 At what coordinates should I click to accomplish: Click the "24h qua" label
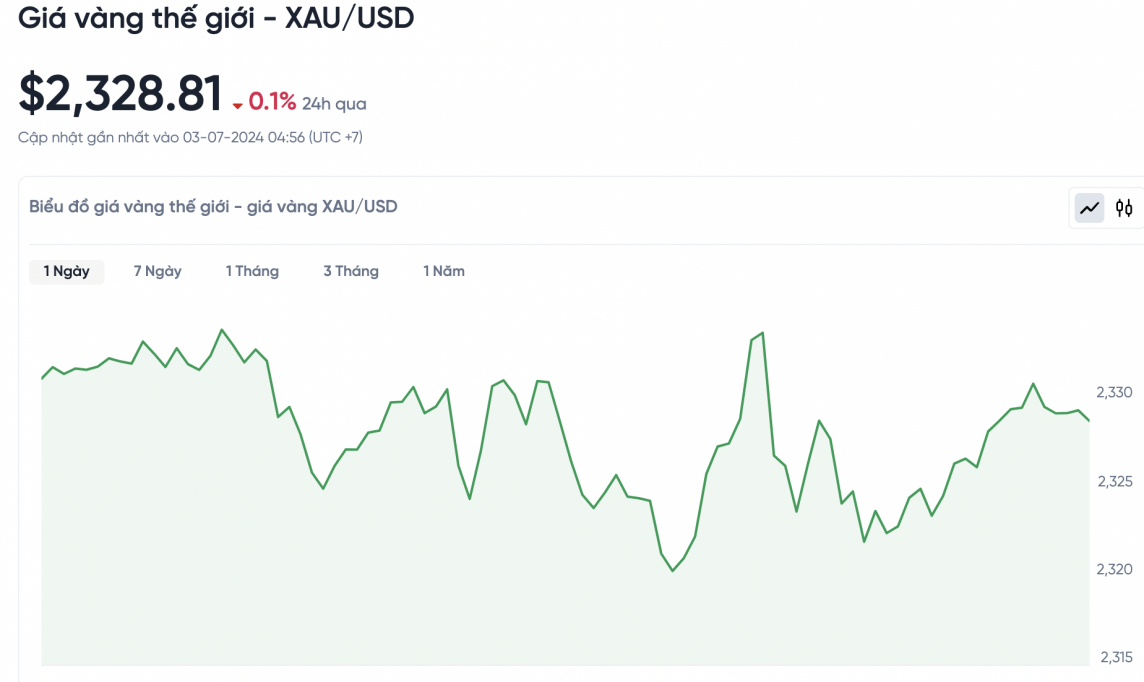pos(334,104)
